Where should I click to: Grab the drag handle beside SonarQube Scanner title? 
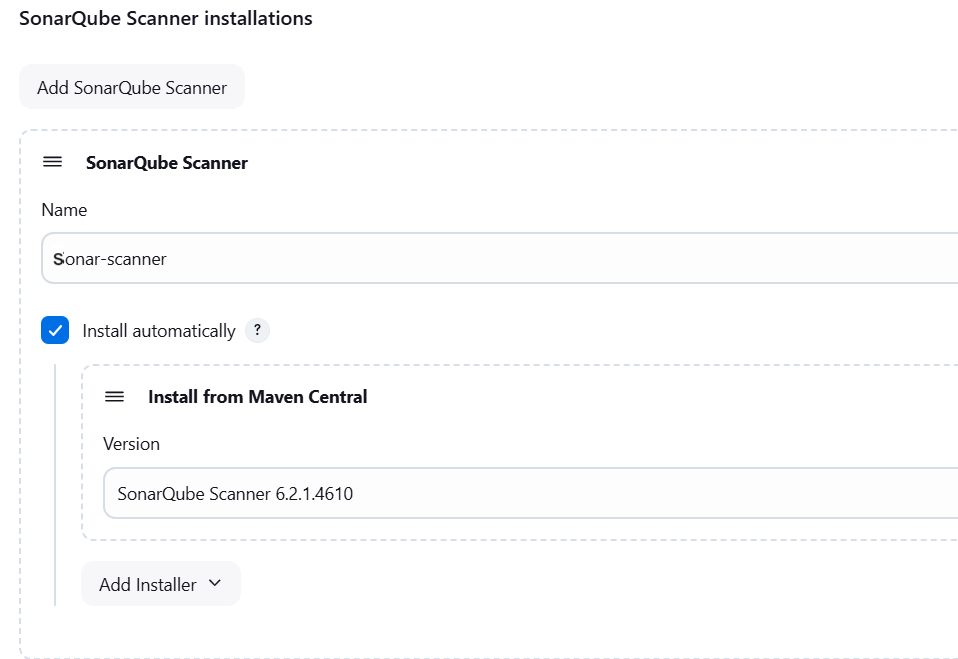click(53, 162)
